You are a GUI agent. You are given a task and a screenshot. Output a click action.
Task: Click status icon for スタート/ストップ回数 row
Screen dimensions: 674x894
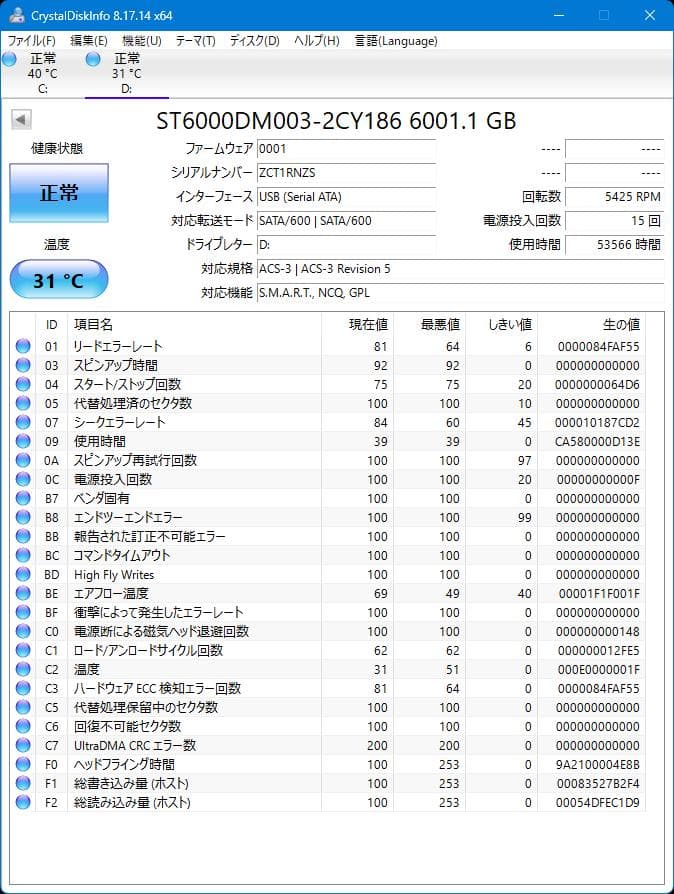click(x=23, y=384)
